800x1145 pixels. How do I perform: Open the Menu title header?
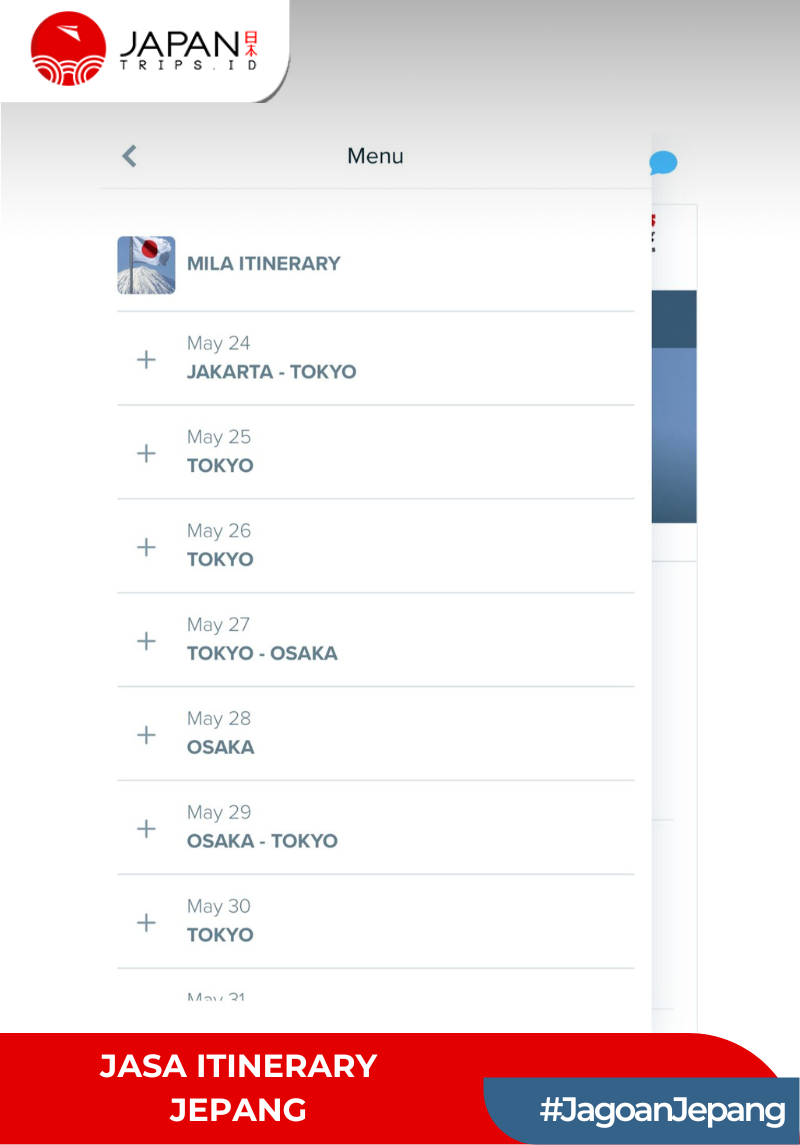(x=375, y=156)
